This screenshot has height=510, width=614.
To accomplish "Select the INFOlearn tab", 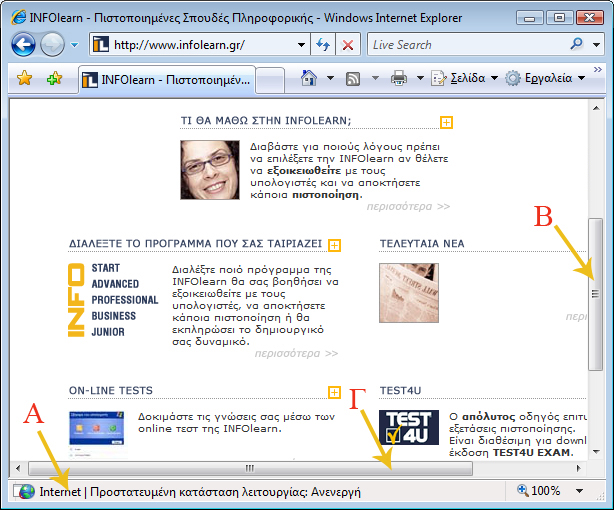I will (x=167, y=80).
